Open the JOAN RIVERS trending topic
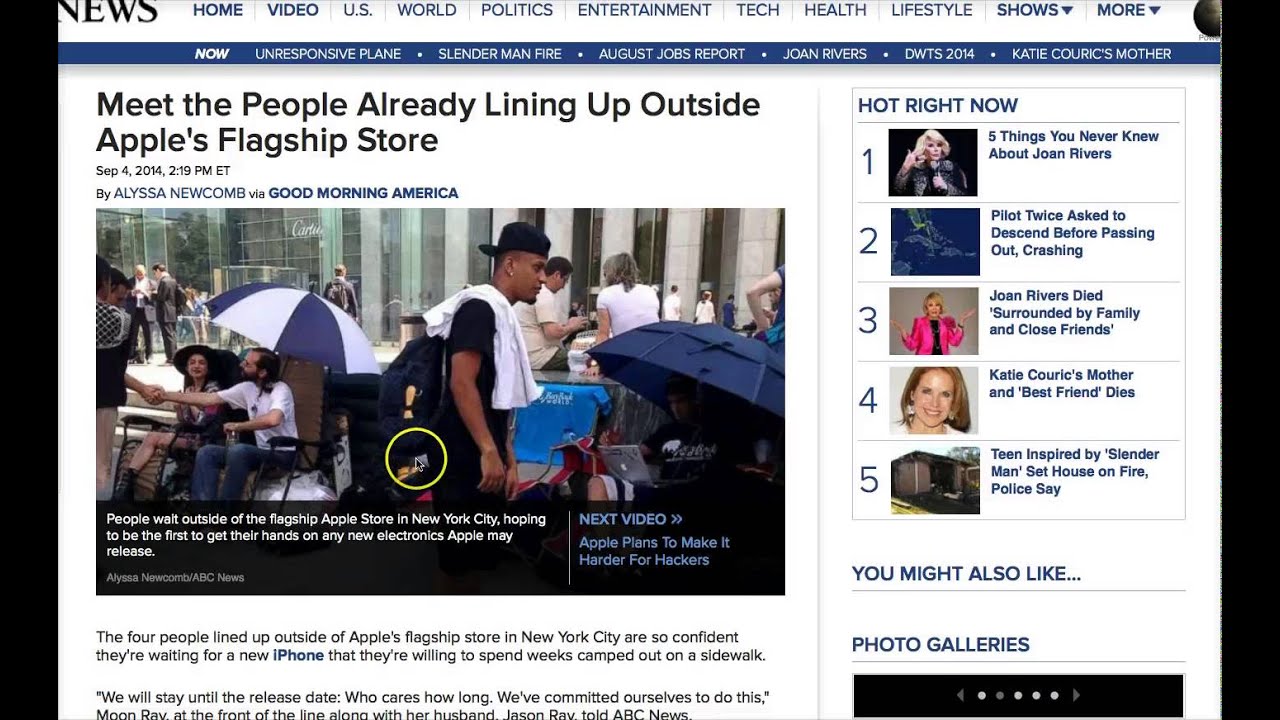This screenshot has height=720, width=1280. pyautogui.click(x=825, y=54)
